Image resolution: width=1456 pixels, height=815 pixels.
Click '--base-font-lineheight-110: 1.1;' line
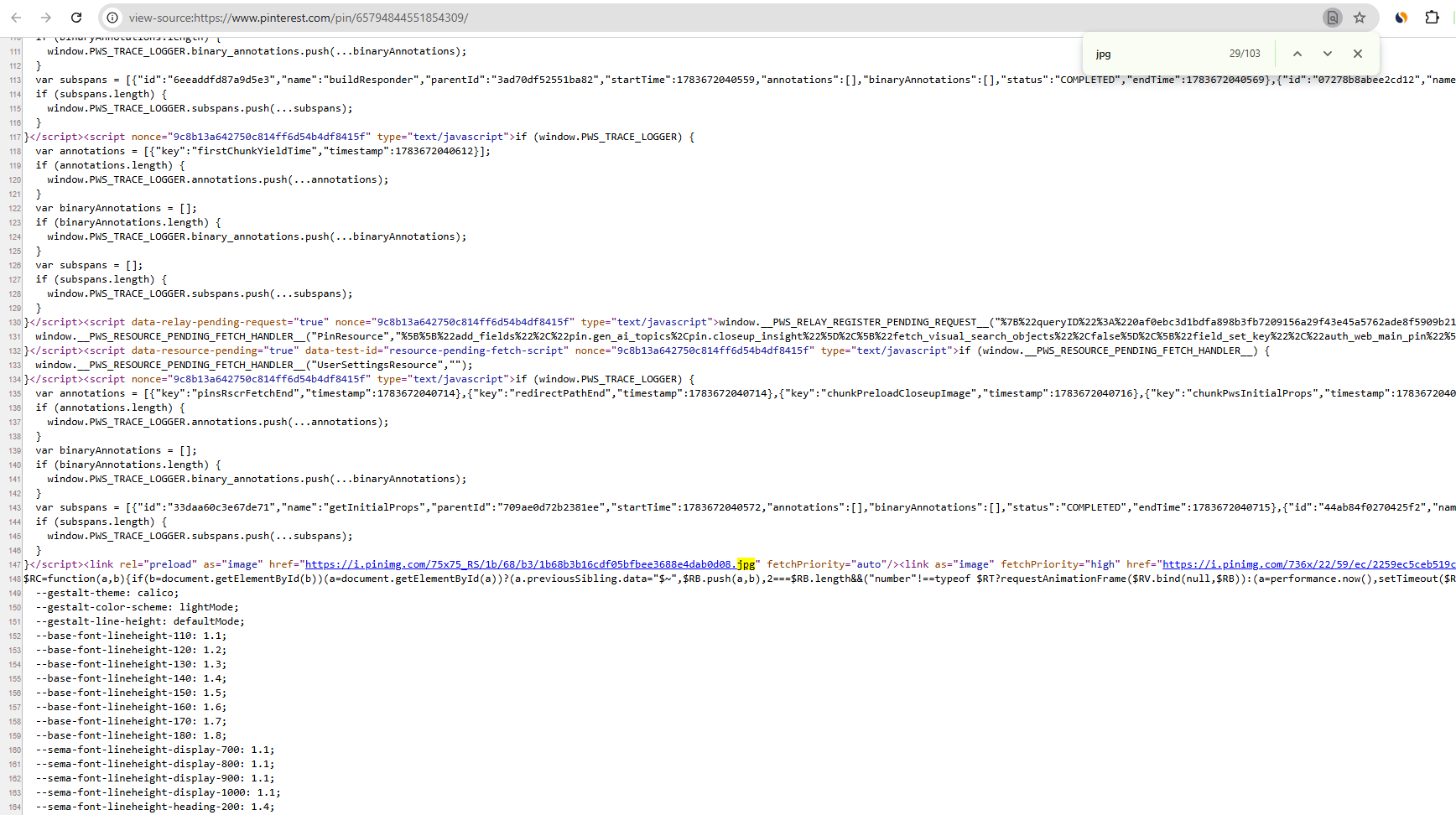[x=131, y=636]
